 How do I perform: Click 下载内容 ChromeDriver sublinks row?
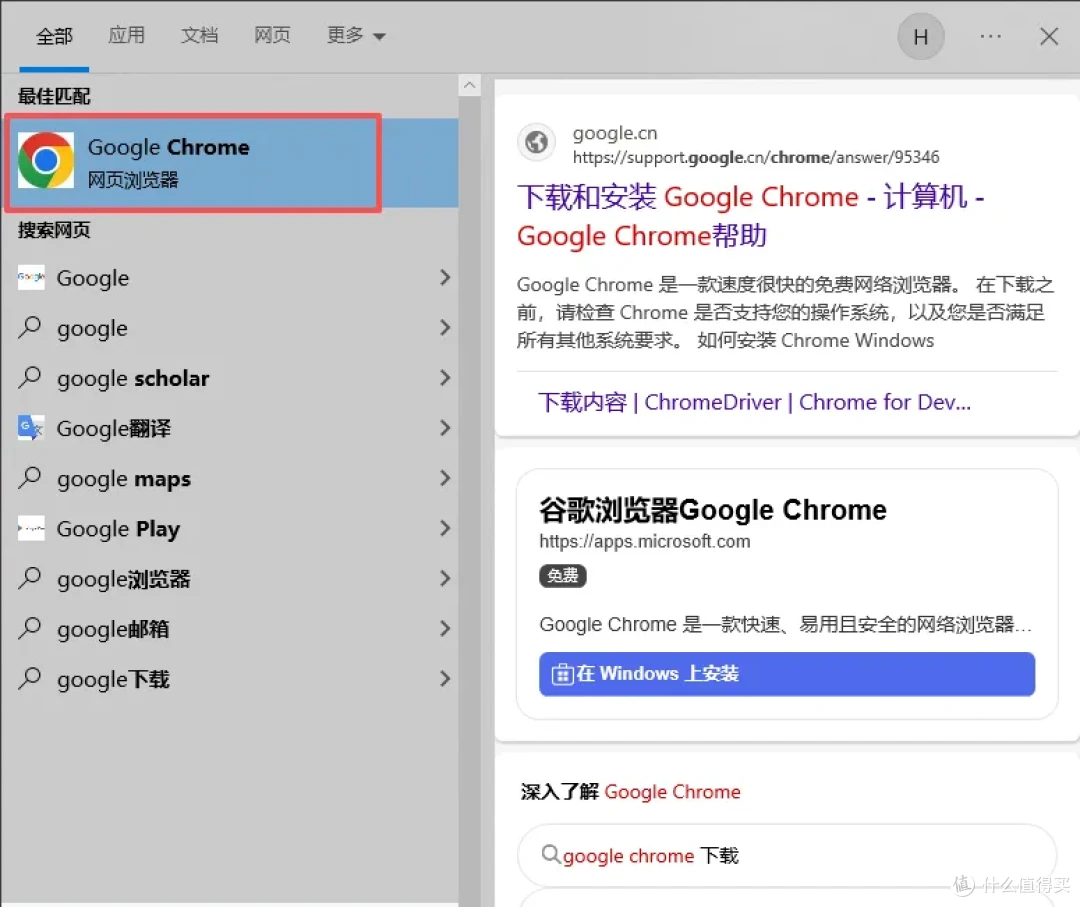pos(754,402)
